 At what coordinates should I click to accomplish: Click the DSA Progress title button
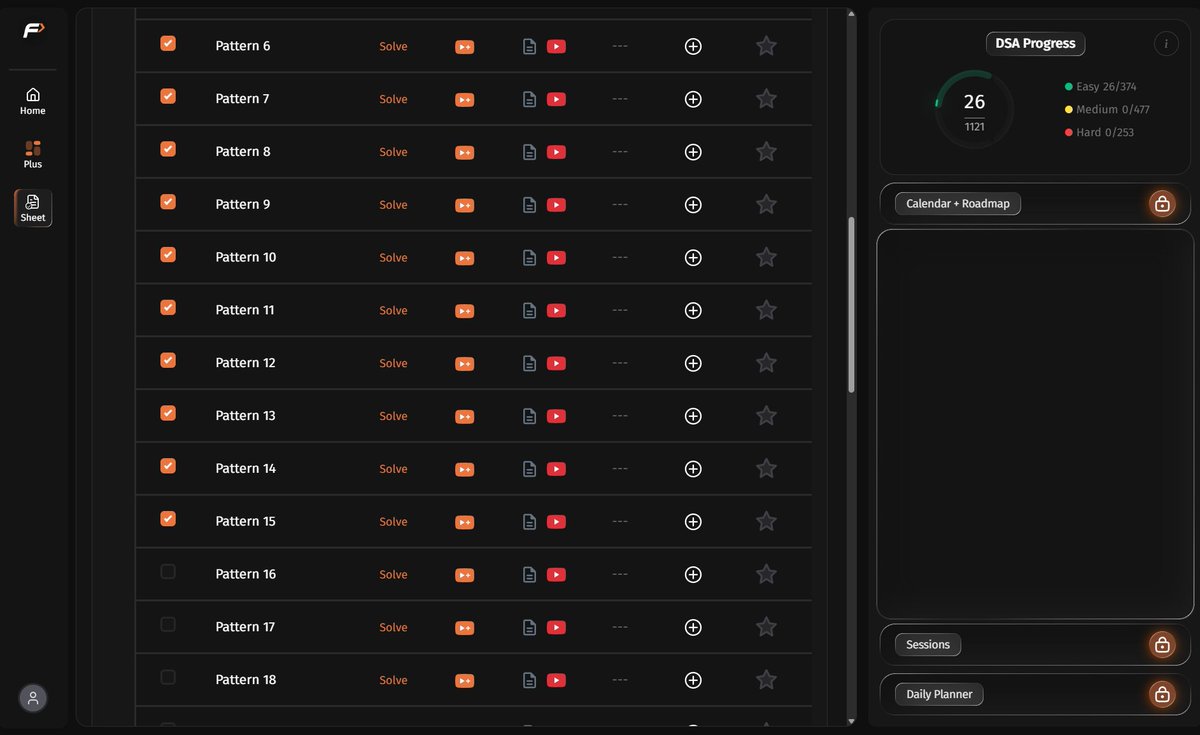[x=1035, y=44]
